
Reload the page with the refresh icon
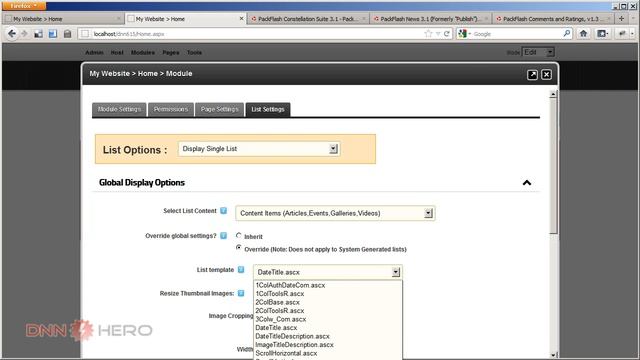pos(447,34)
